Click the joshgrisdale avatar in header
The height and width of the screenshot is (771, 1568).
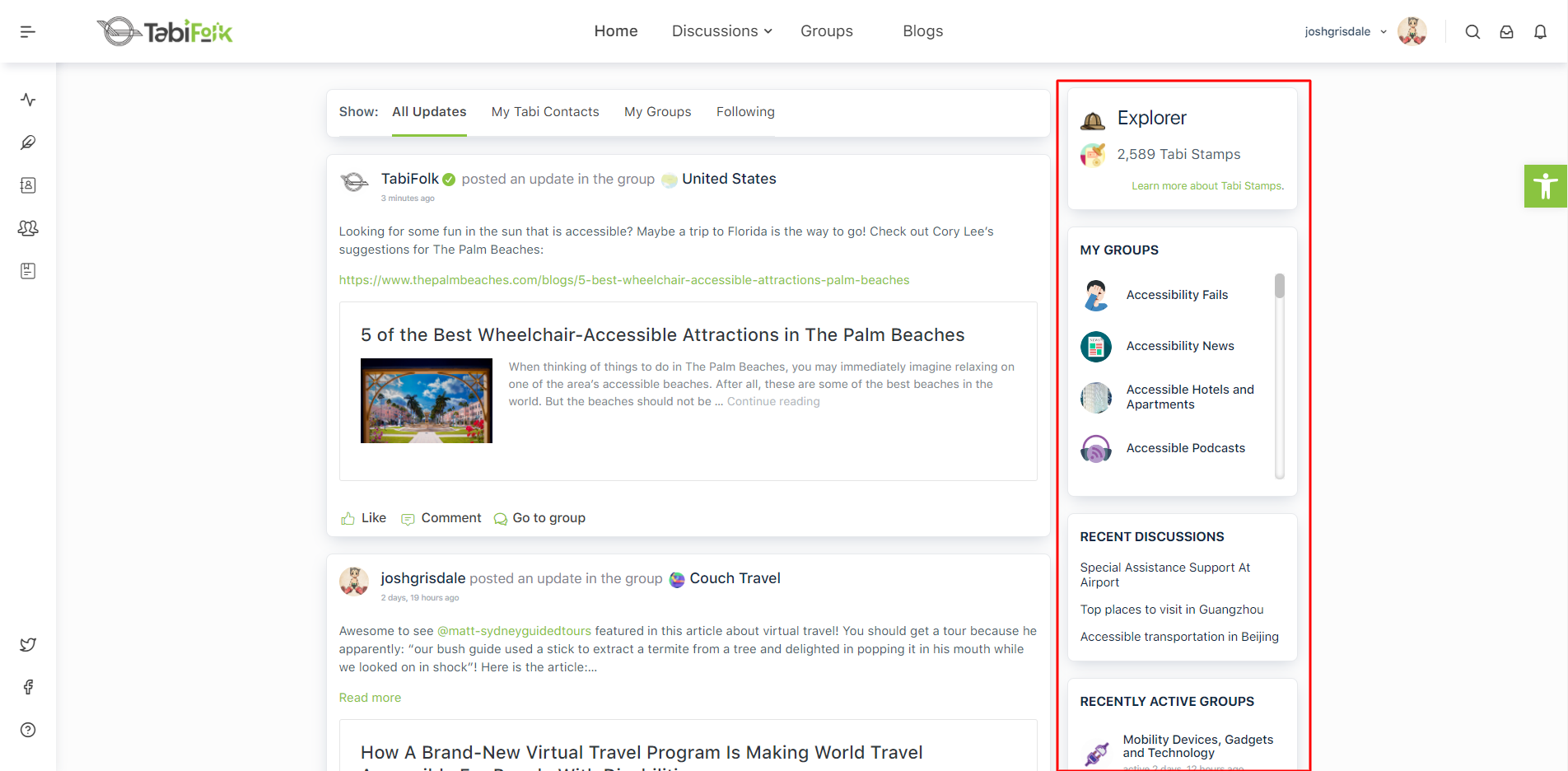1412,31
